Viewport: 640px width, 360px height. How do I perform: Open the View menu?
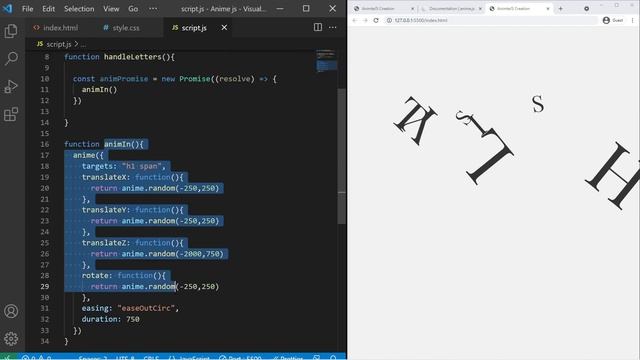tap(111, 9)
